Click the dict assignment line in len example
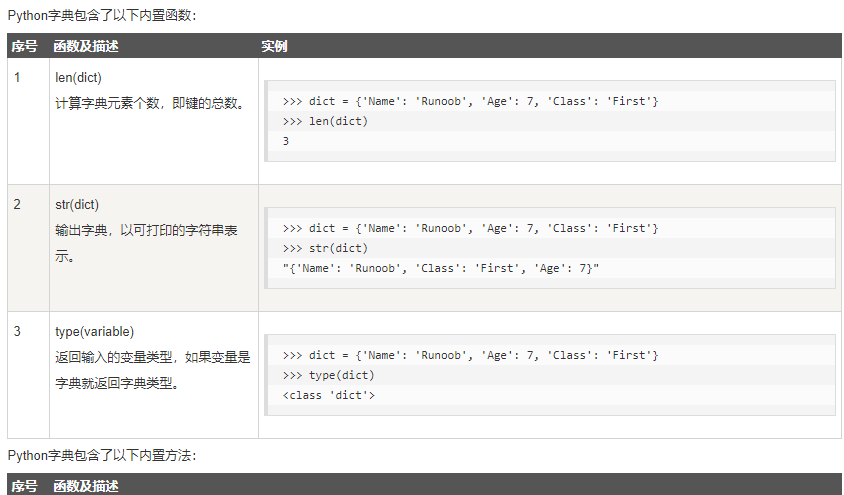 click(470, 101)
